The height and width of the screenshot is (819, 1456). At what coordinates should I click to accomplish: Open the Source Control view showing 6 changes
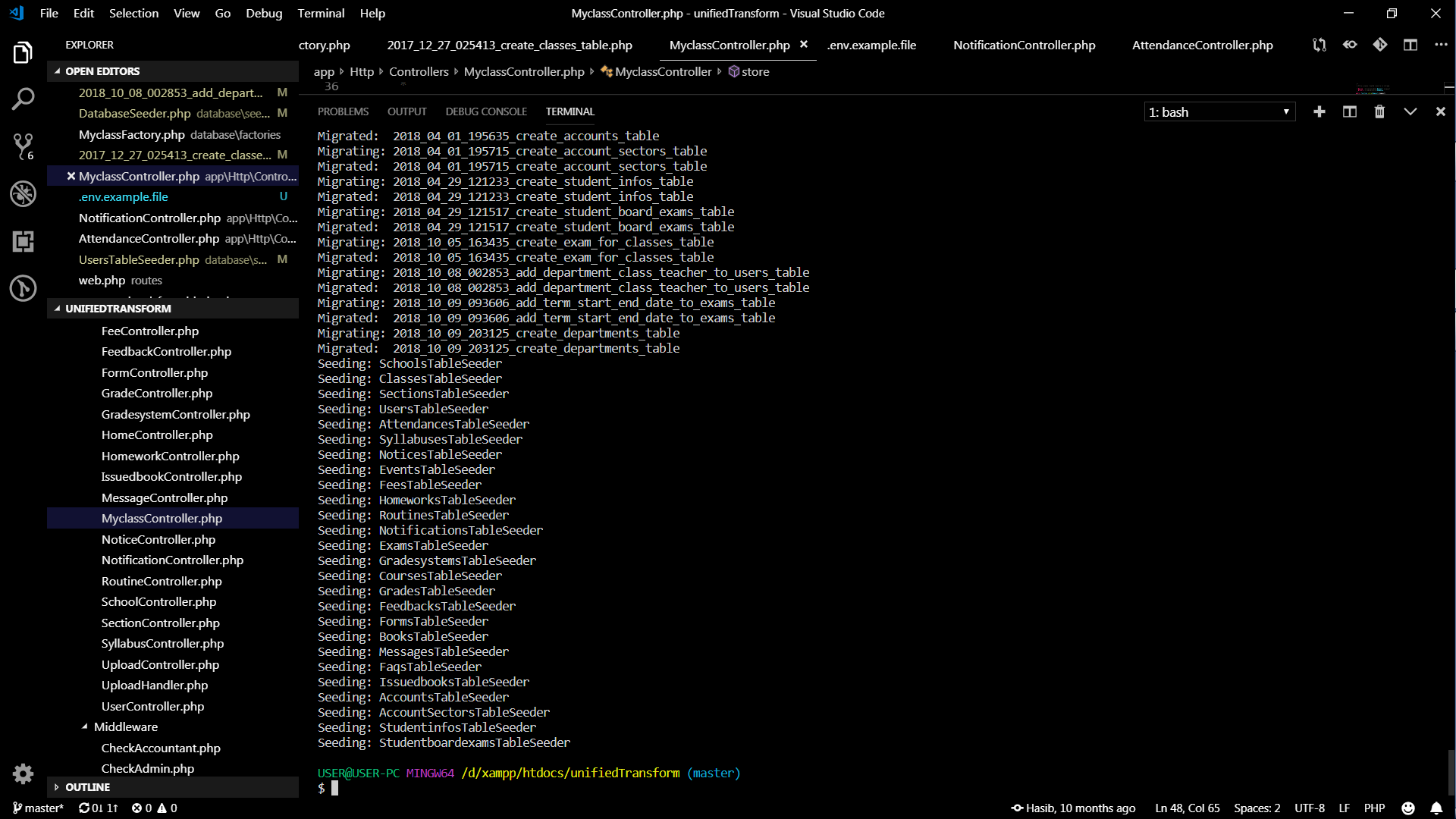click(x=24, y=146)
